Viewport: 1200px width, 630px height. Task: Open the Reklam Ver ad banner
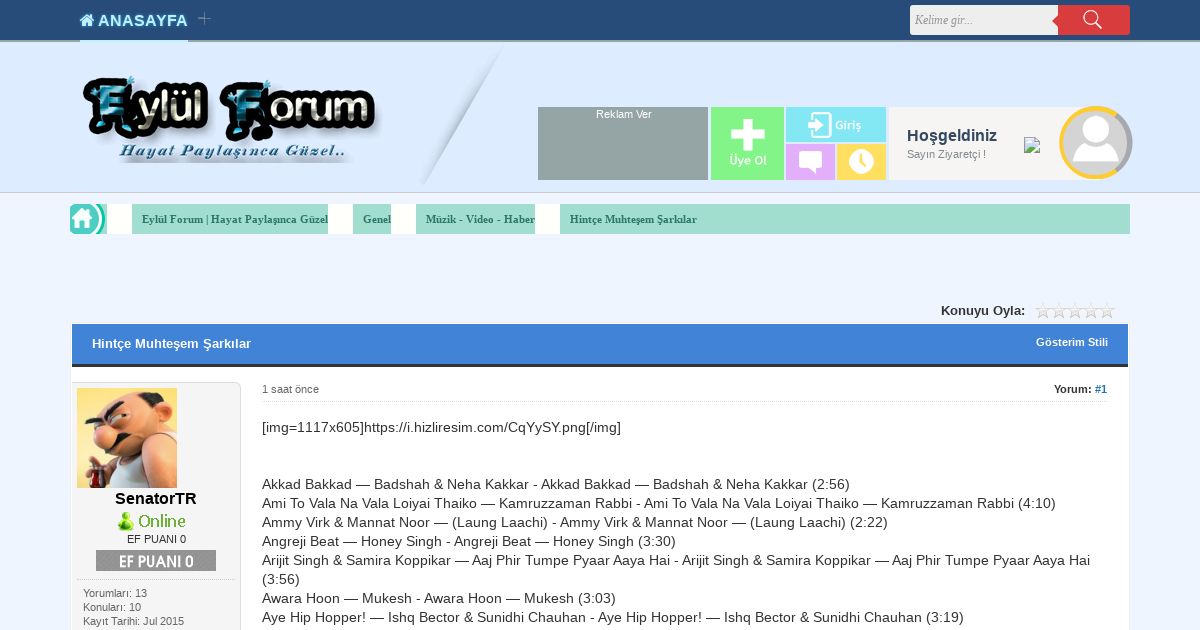623,143
